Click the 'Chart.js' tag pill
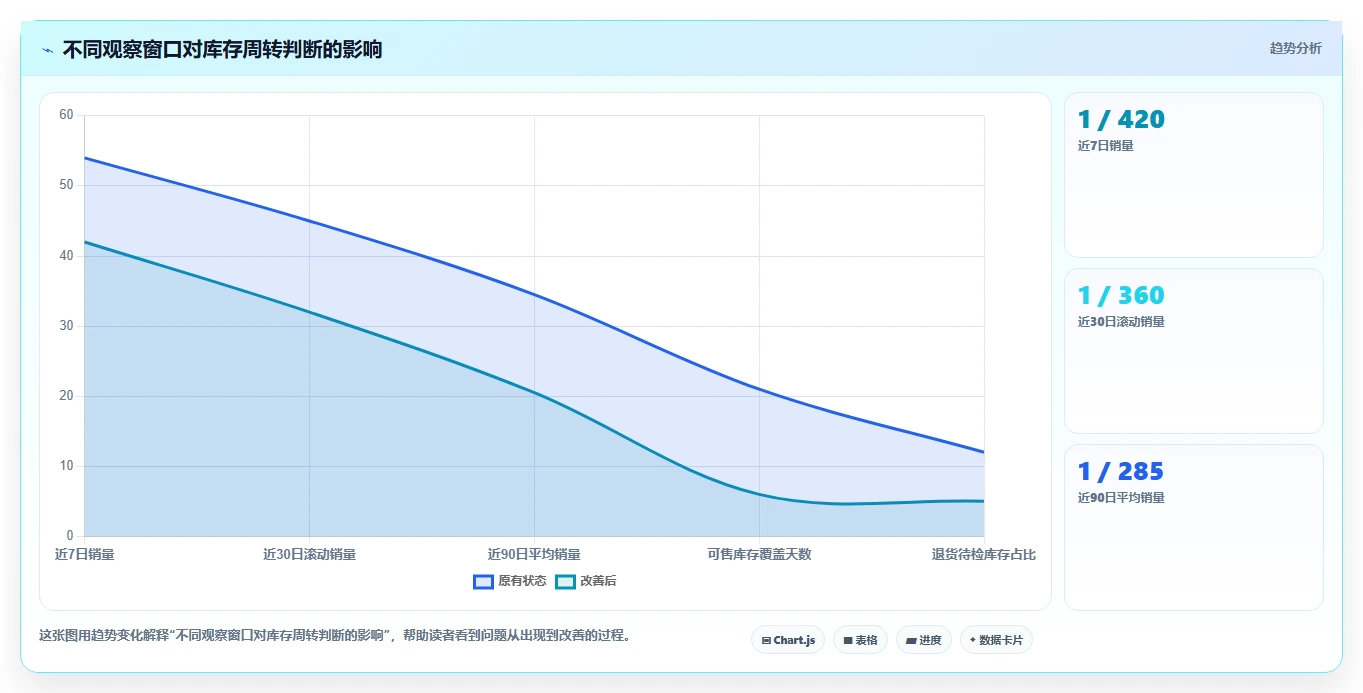 (x=788, y=640)
